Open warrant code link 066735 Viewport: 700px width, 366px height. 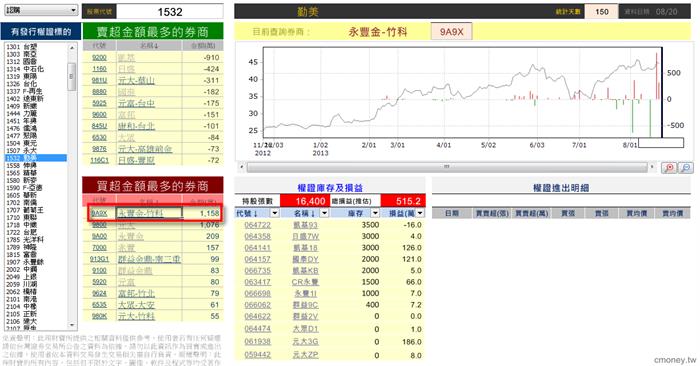pyautogui.click(x=257, y=270)
